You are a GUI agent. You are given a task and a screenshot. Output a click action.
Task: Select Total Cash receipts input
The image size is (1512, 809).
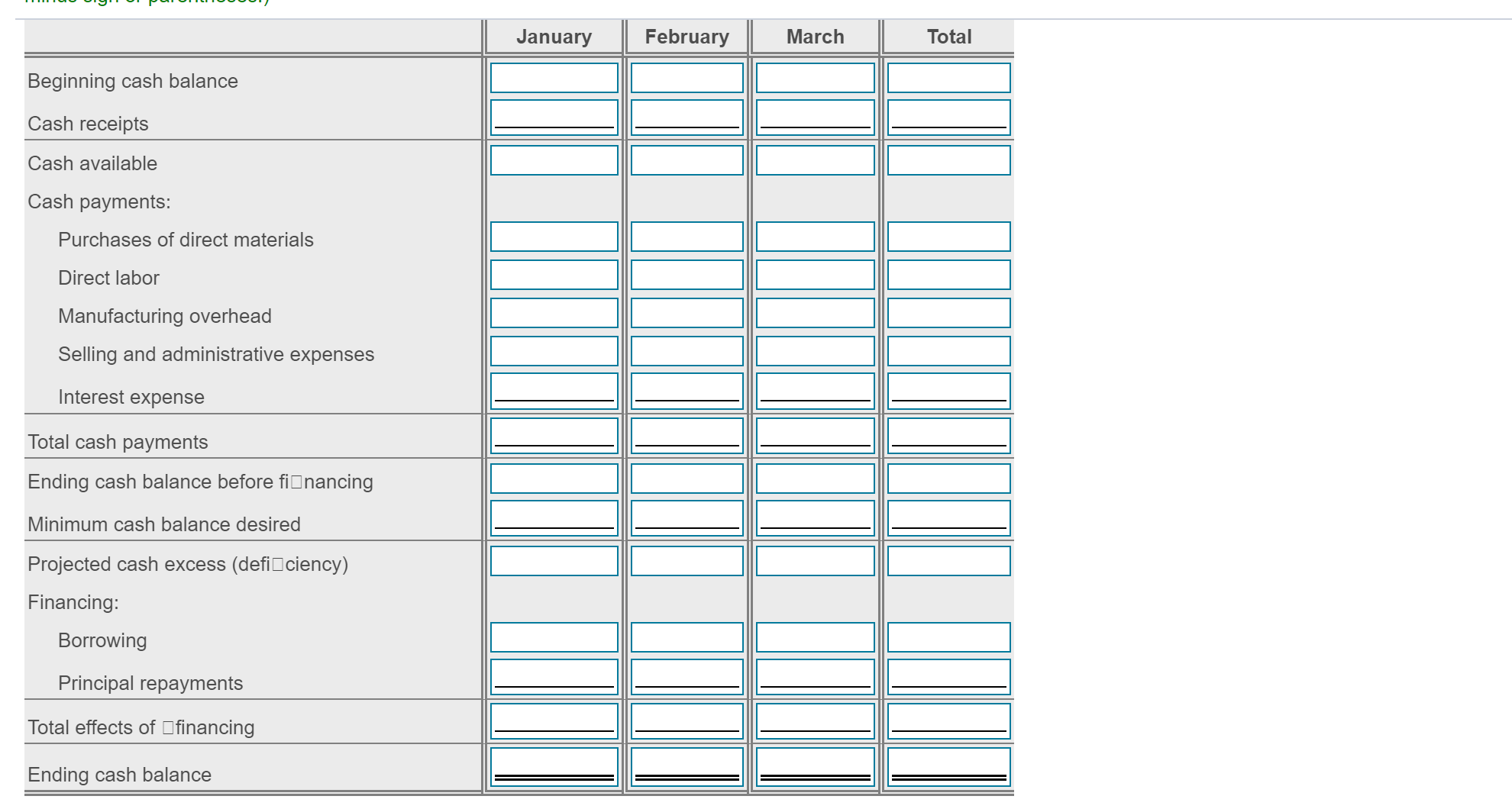pyautogui.click(x=948, y=118)
